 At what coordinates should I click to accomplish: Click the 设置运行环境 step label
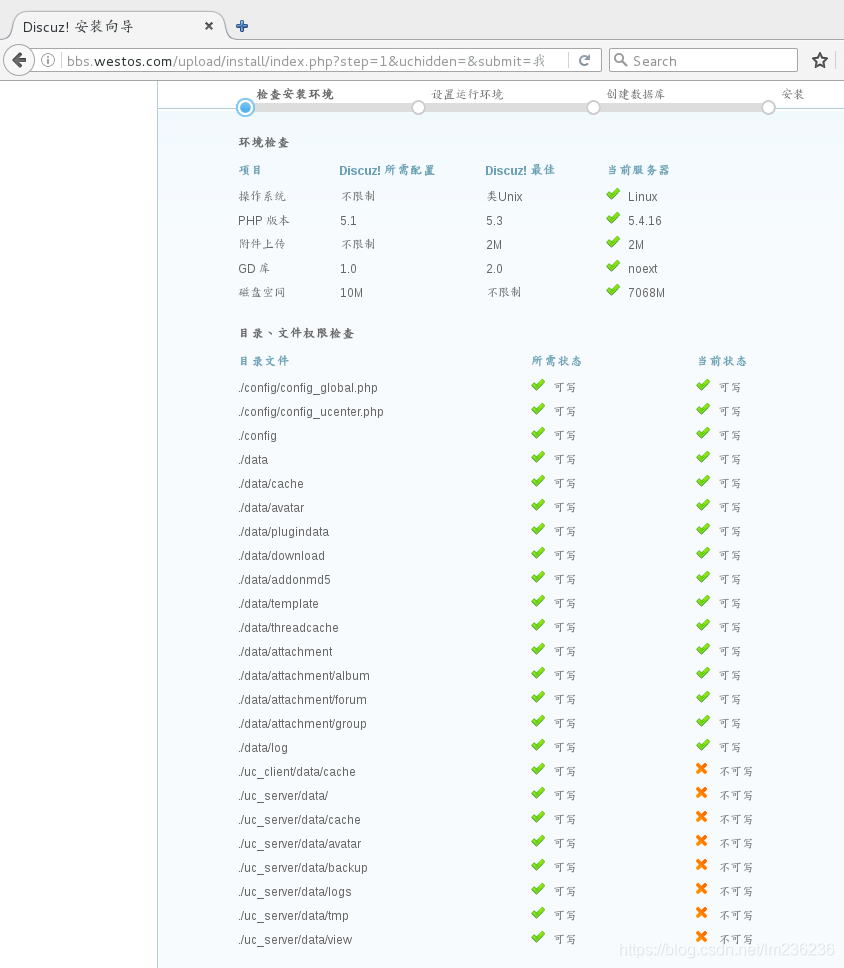pos(467,94)
